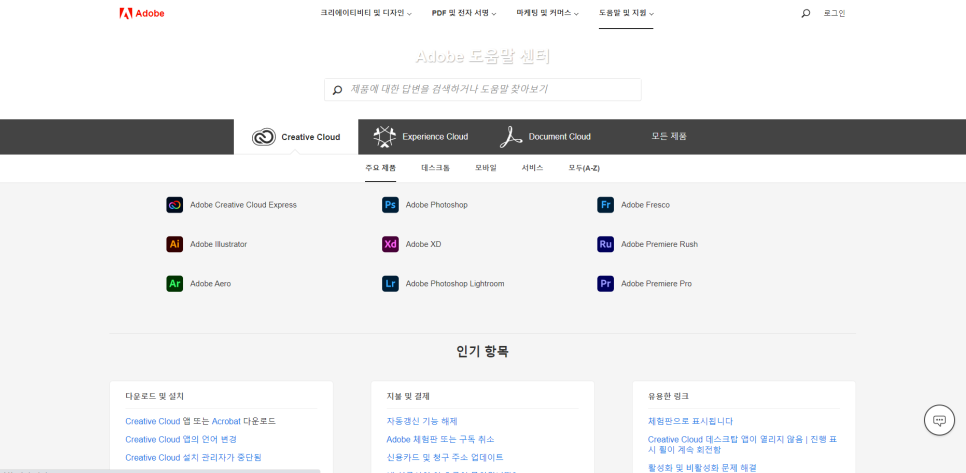Open the Lightroom Lr icon

(390, 284)
